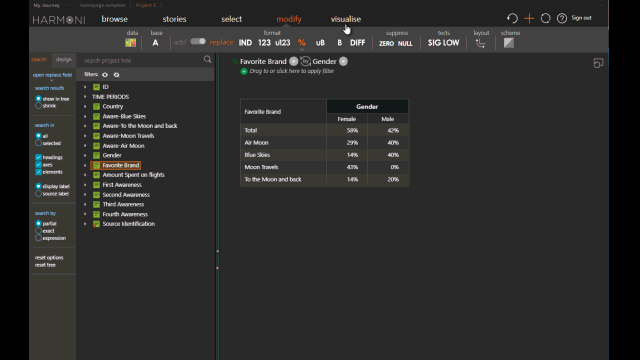Open the select menu

point(231,19)
